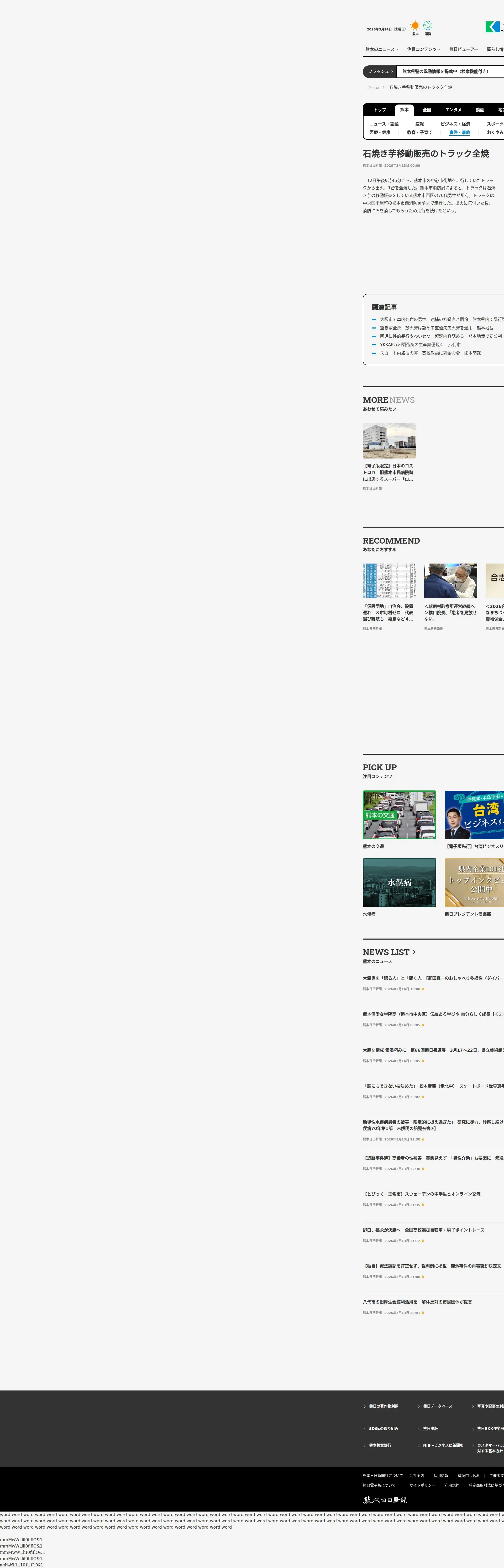Select the 事件・事故 category link
This screenshot has height=1568, width=504.
coord(460,132)
